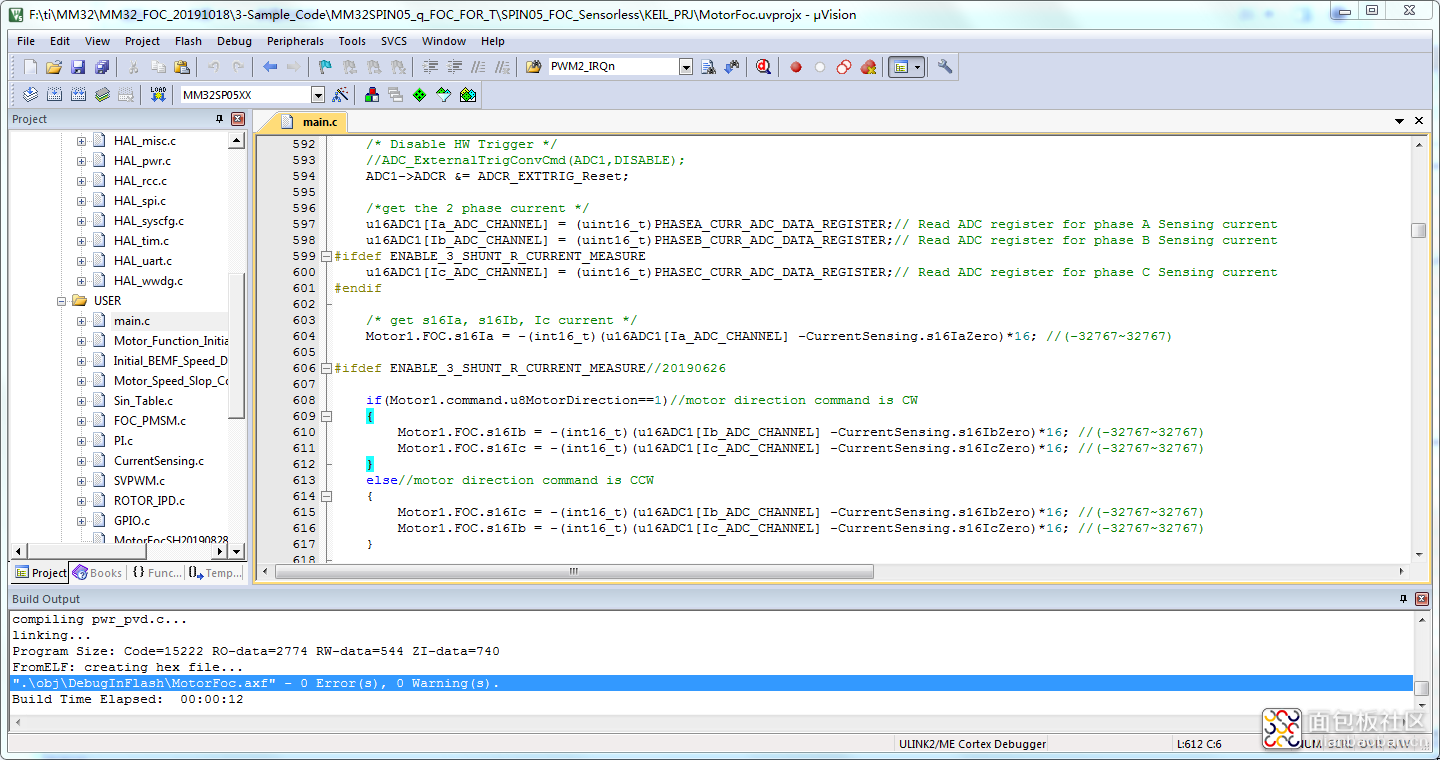The height and width of the screenshot is (760, 1440).
Task: Click the 'Program Size: Code=15222' output line
Action: 255,651
